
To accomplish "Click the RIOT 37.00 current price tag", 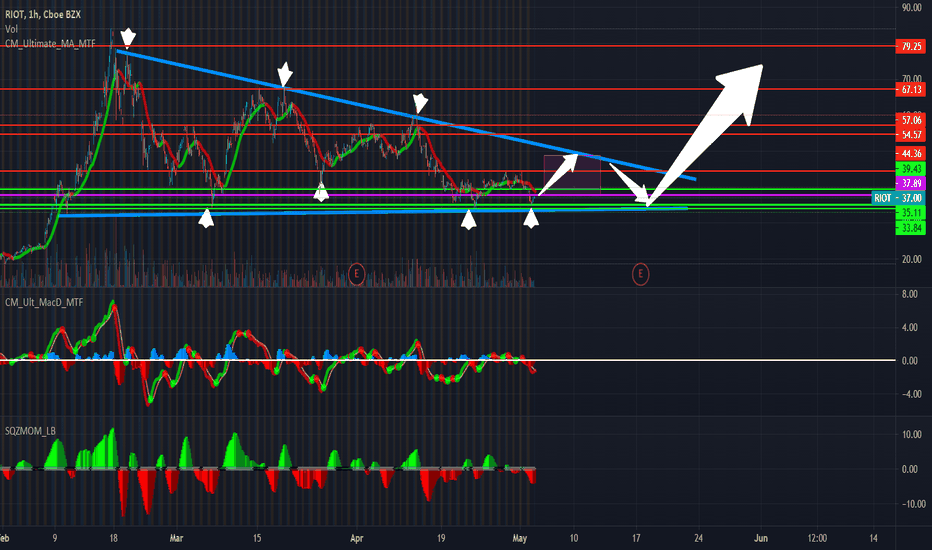I will [898, 198].
